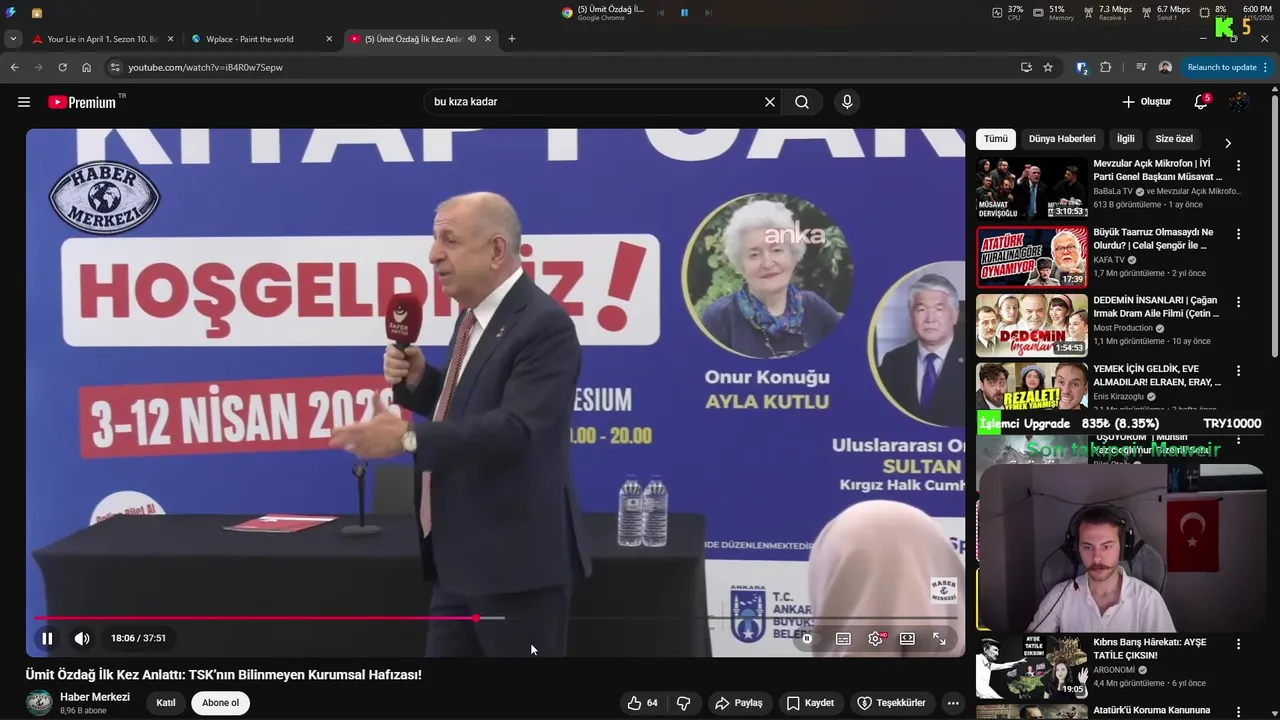
Task: Like the video thumbs up
Action: [x=642, y=703]
